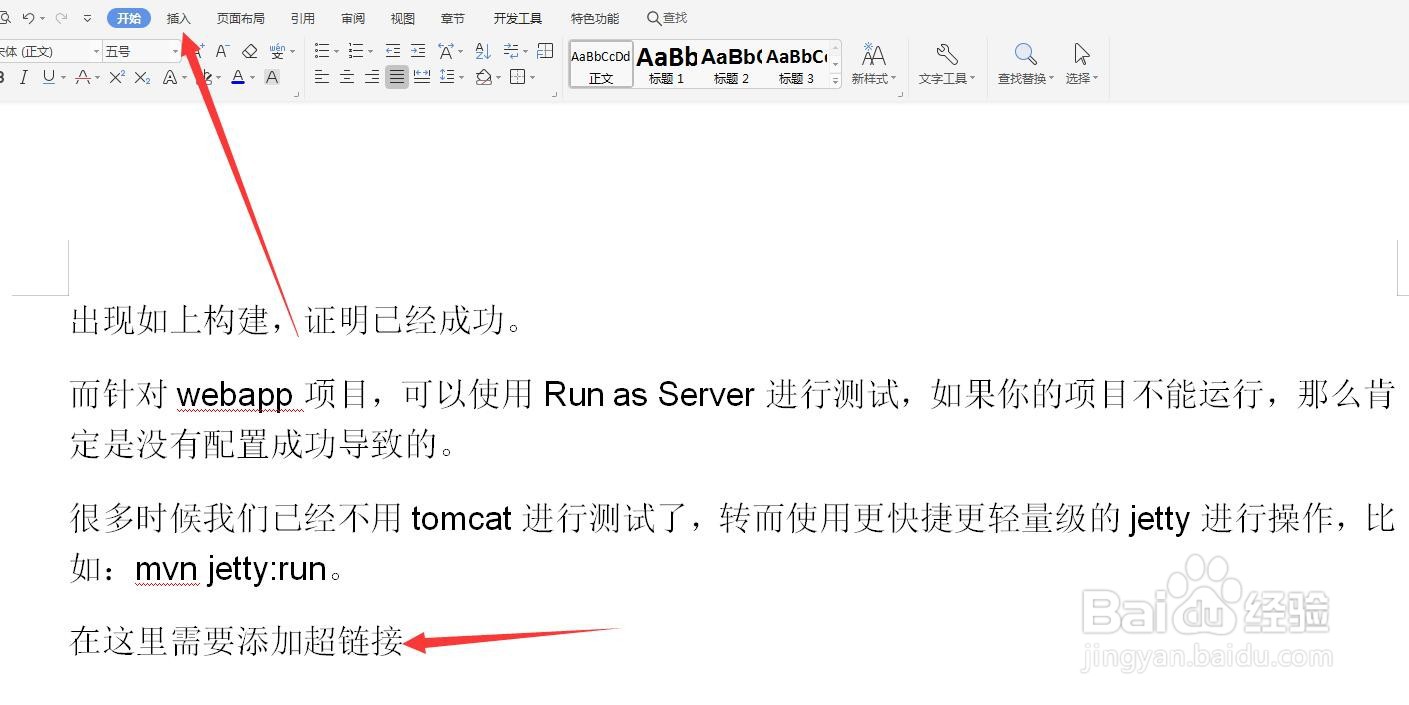Viewport: 1409px width, 705px height.
Task: Toggle character shading A icon
Action: 272,77
